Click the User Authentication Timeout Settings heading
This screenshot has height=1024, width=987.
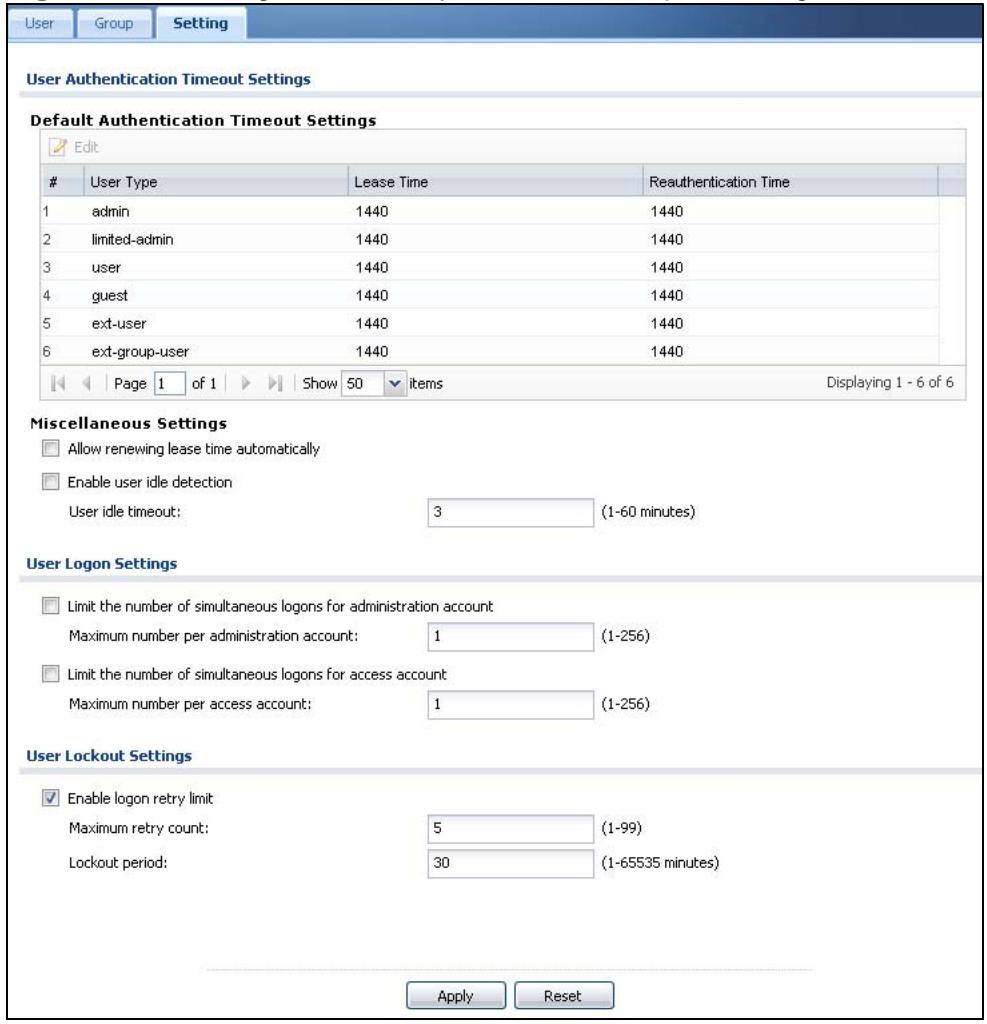[169, 79]
